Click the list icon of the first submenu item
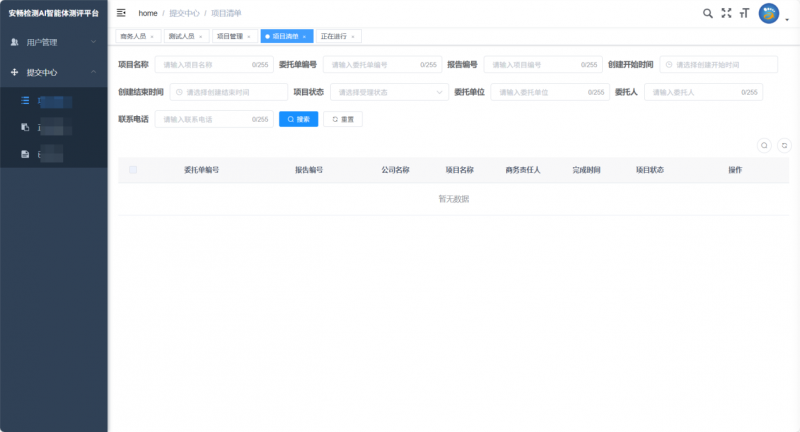 (26, 100)
